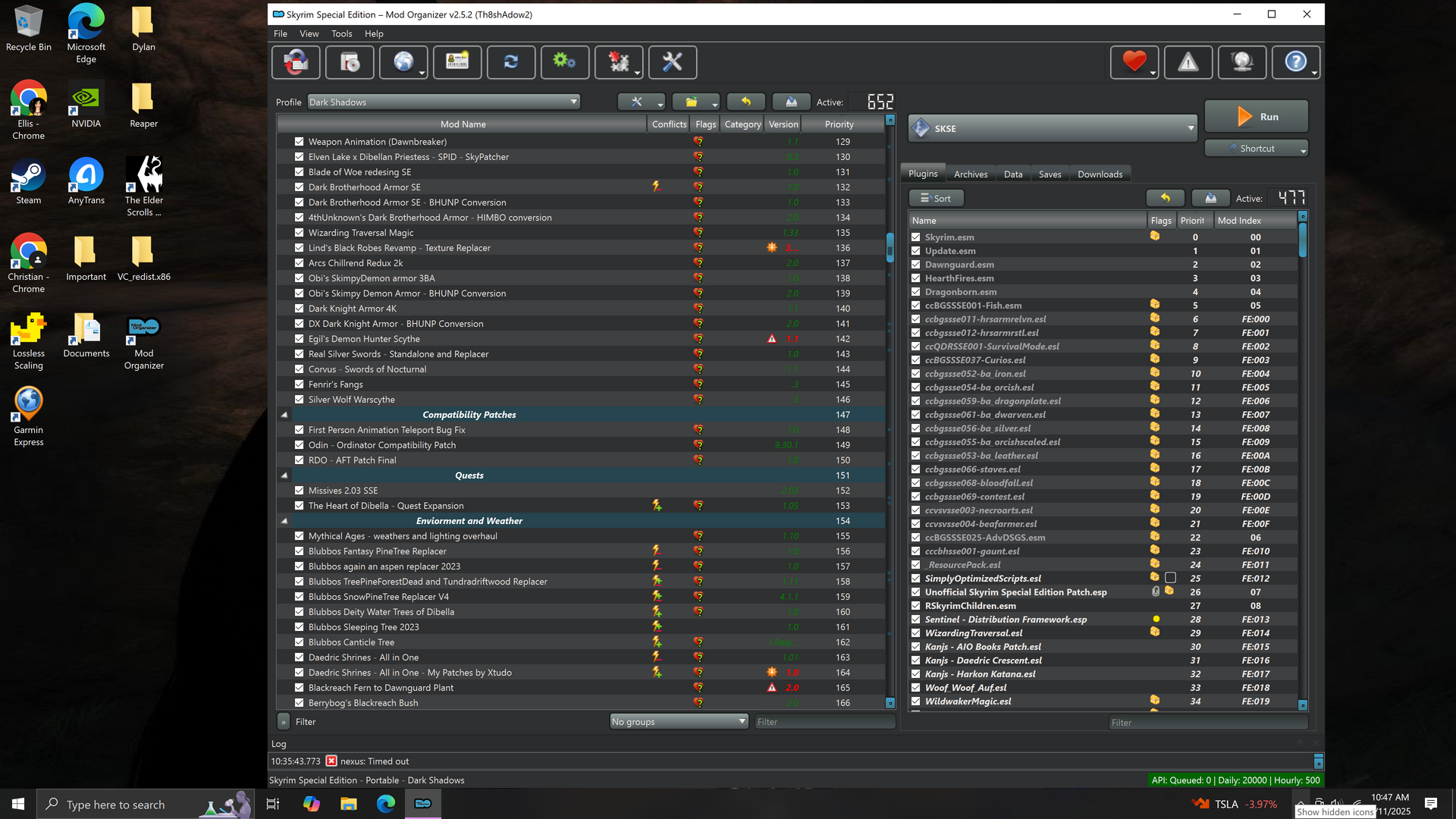1456x819 pixels.
Task: Open the Profiles ID card toolbar icon
Action: pyautogui.click(x=457, y=62)
